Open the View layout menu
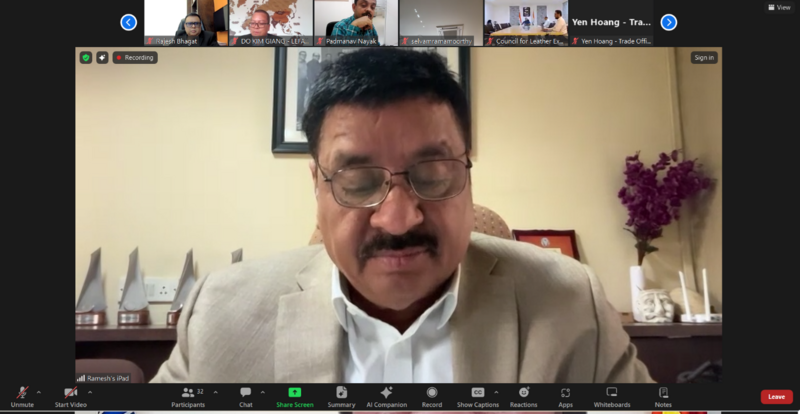Screen dimensions: 800x414 778,7
